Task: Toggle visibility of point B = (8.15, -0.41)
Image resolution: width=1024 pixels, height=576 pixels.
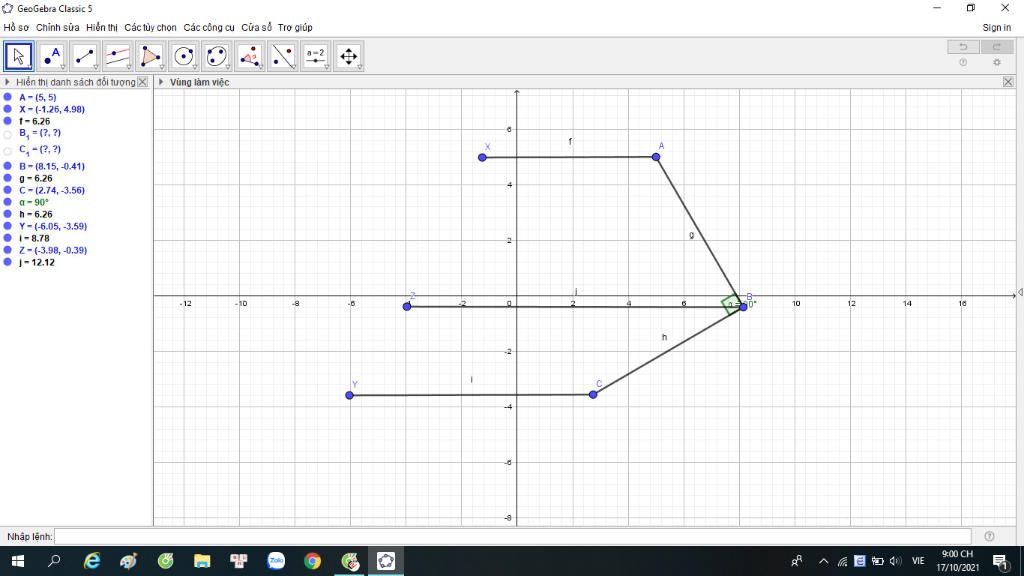Action: pos(8,166)
